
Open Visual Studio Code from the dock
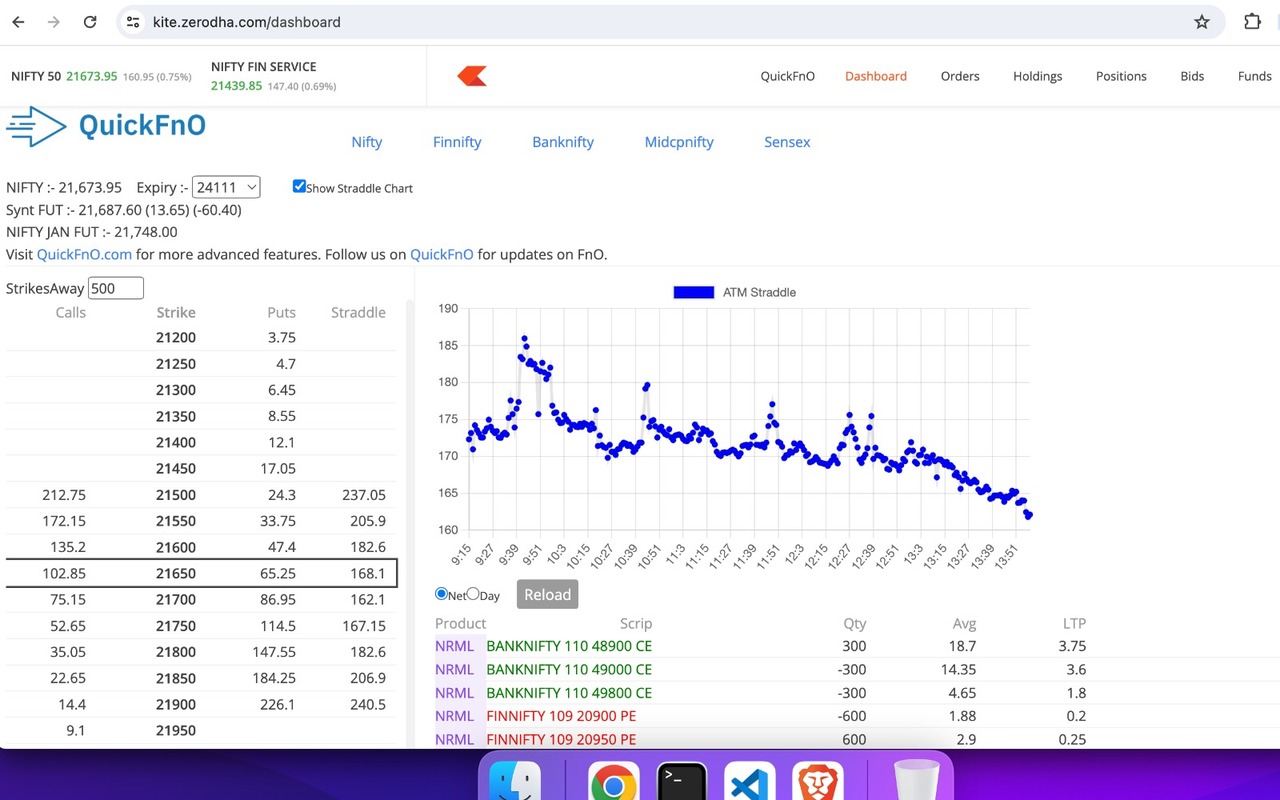(x=750, y=781)
